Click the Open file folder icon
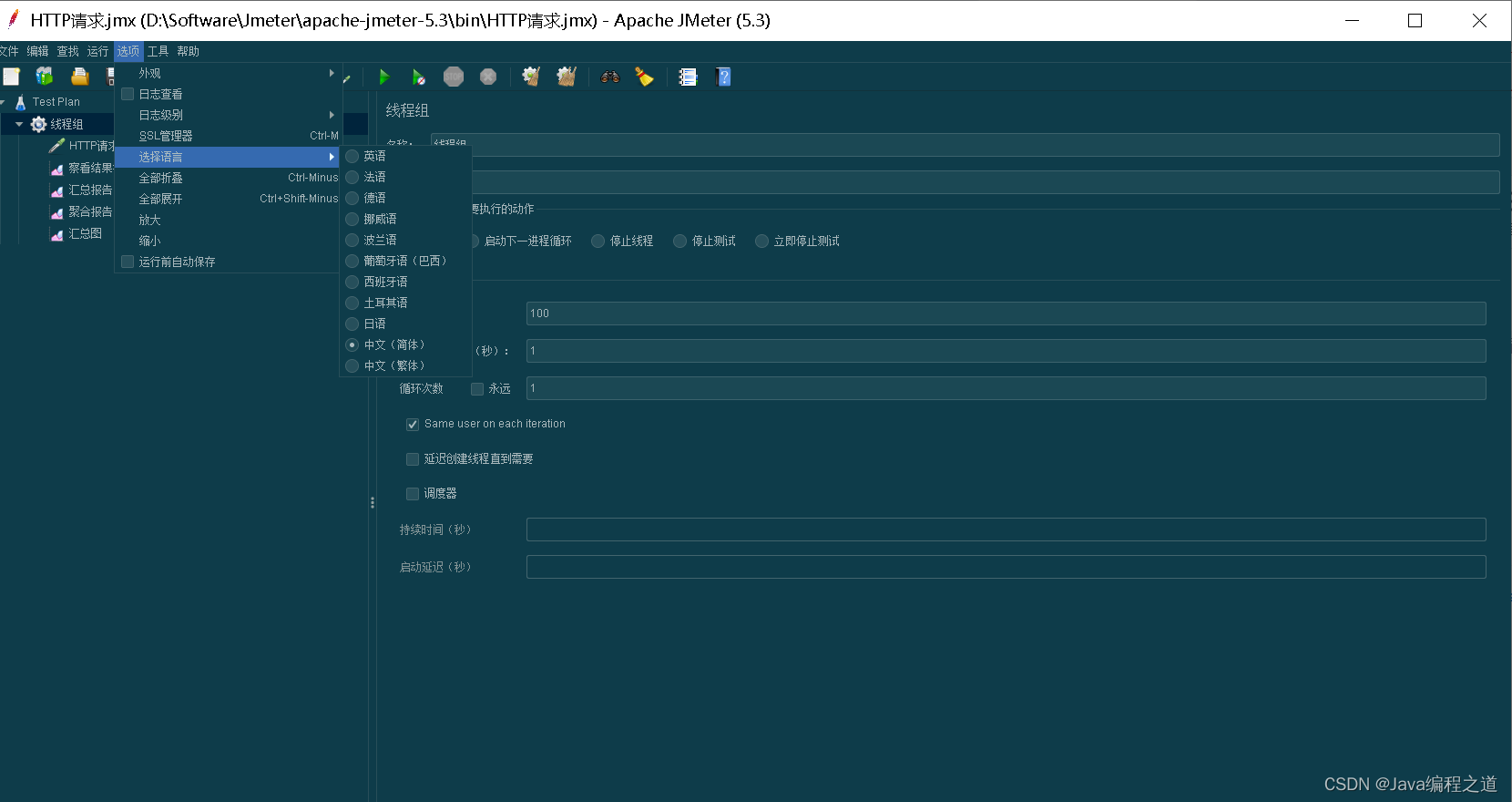This screenshot has width=1512, height=802. [80, 77]
